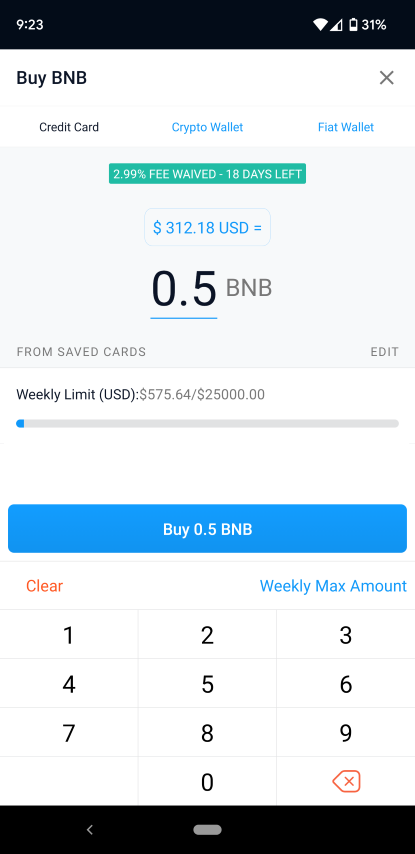Select Weekly Max Amount

point(333,585)
